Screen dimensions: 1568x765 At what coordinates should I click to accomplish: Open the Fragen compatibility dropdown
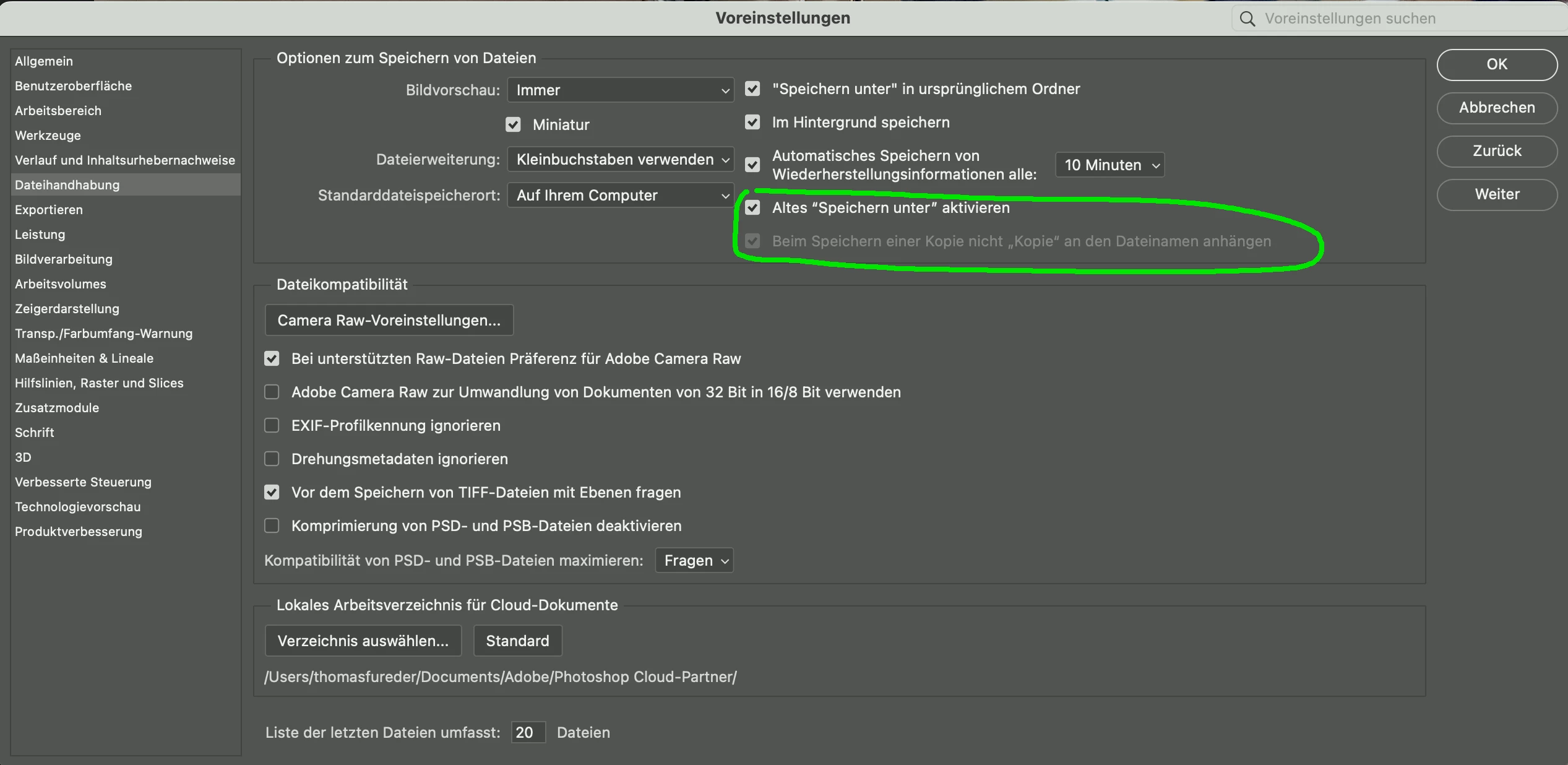point(694,561)
